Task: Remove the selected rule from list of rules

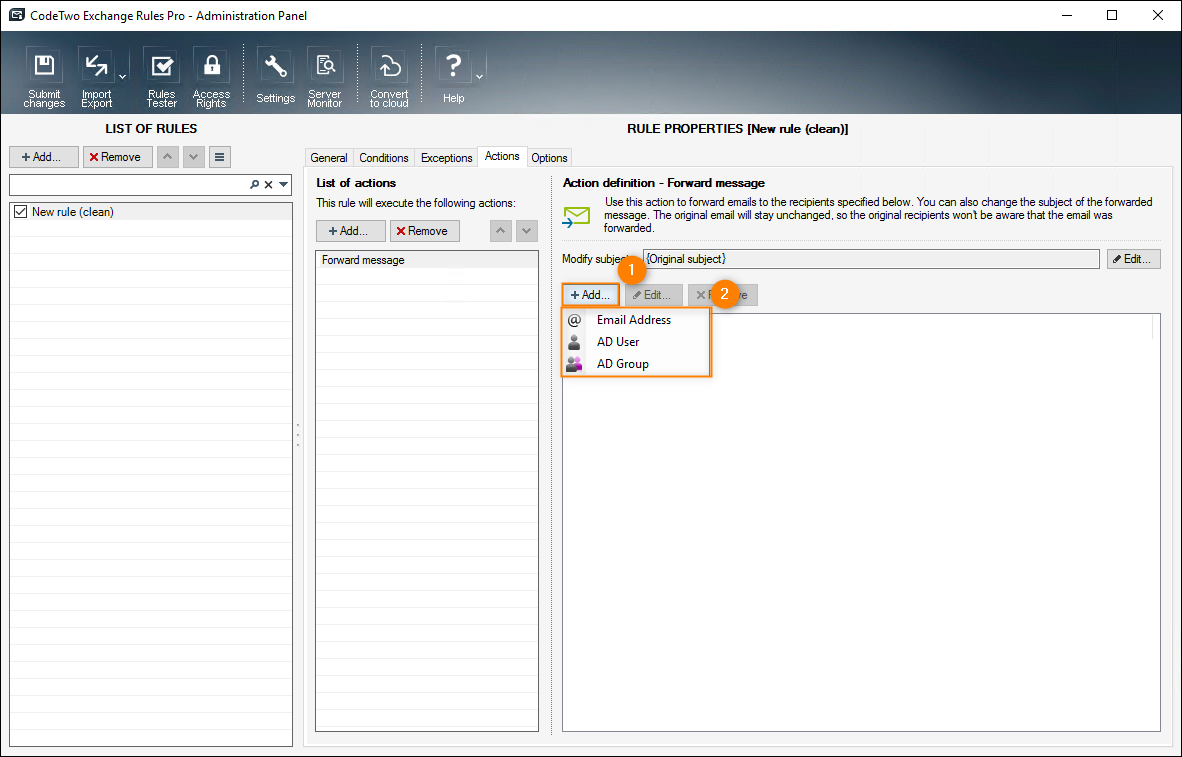Action: point(118,157)
